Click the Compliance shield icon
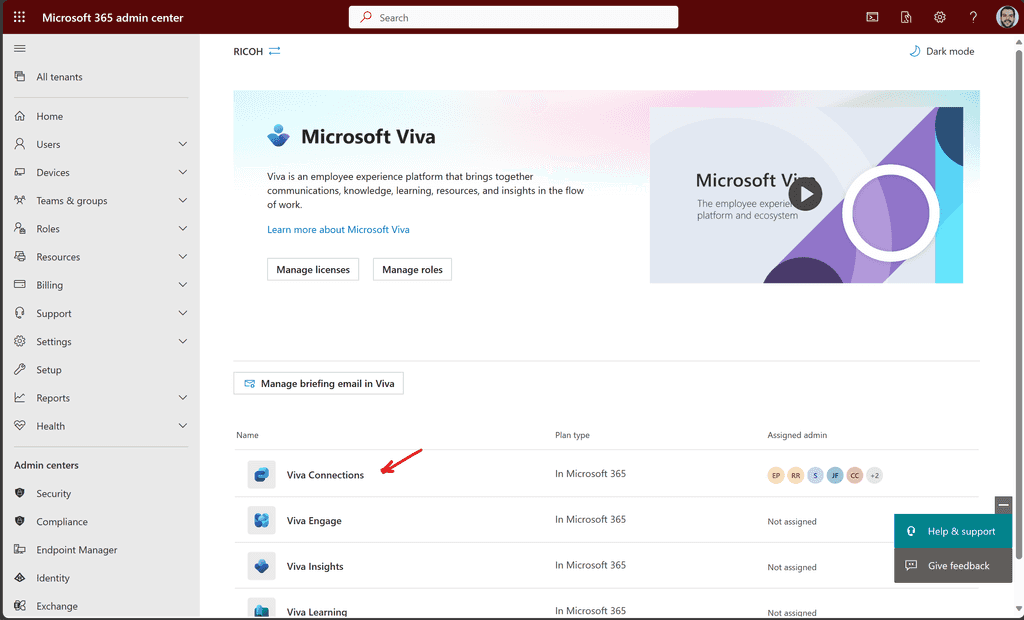1024x620 pixels. [20, 521]
